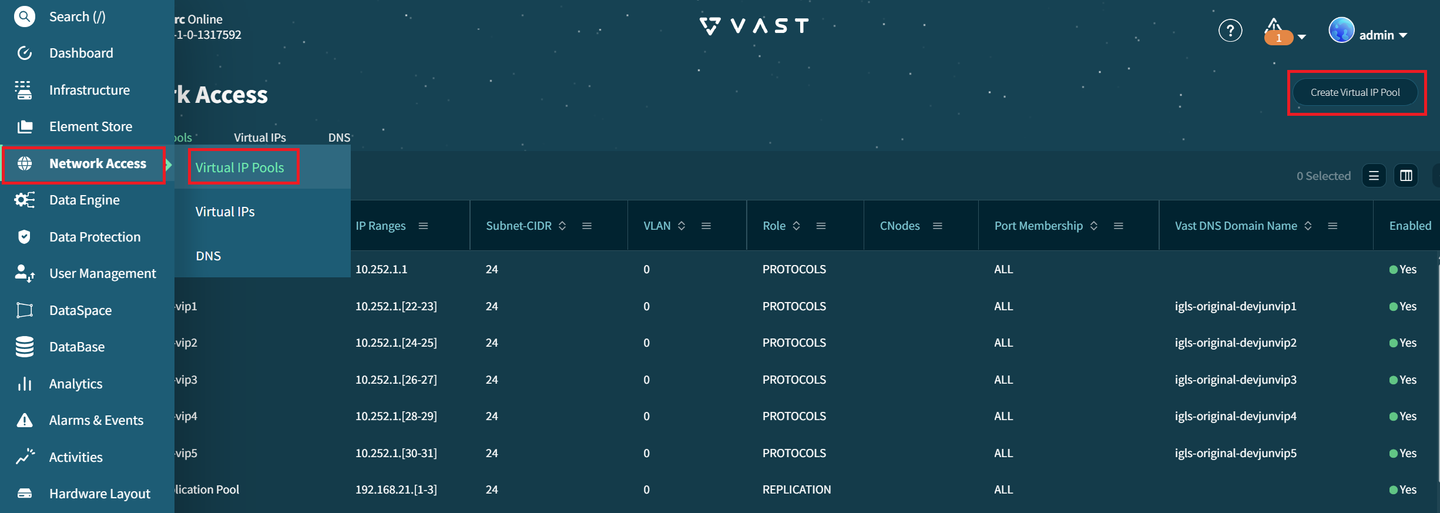
Task: Open the VLAN column filter menu
Action: [x=706, y=226]
